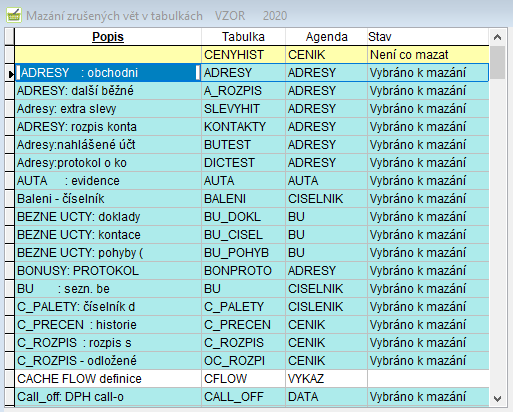The image size is (513, 412).
Task: Click the window title icon
Action: 14,15
